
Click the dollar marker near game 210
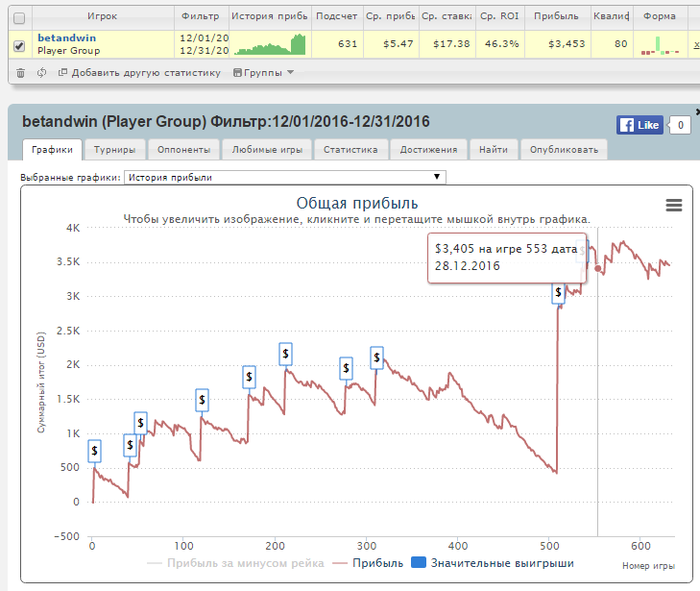coord(286,354)
